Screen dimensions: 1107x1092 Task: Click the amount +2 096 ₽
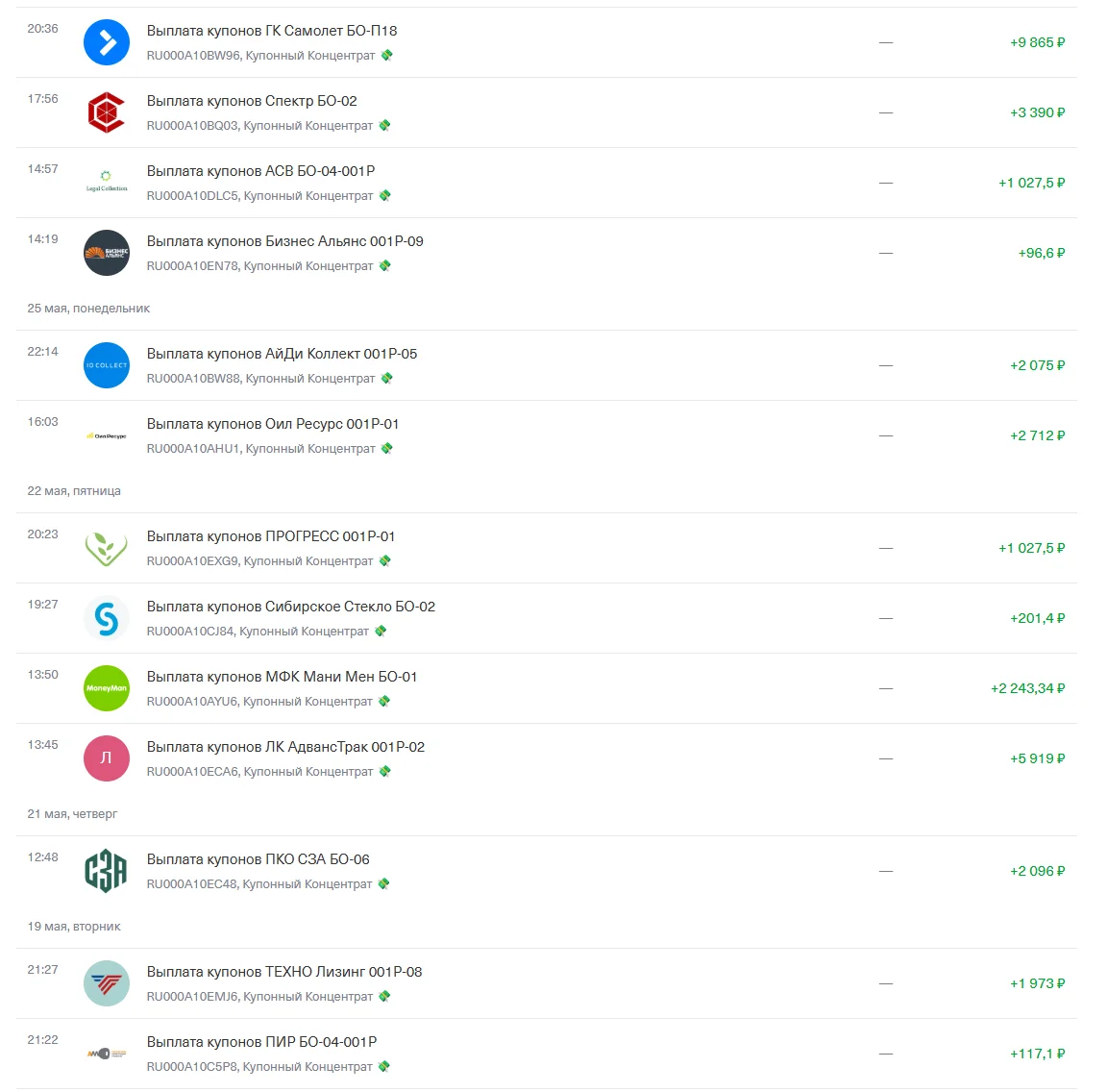[1037, 871]
